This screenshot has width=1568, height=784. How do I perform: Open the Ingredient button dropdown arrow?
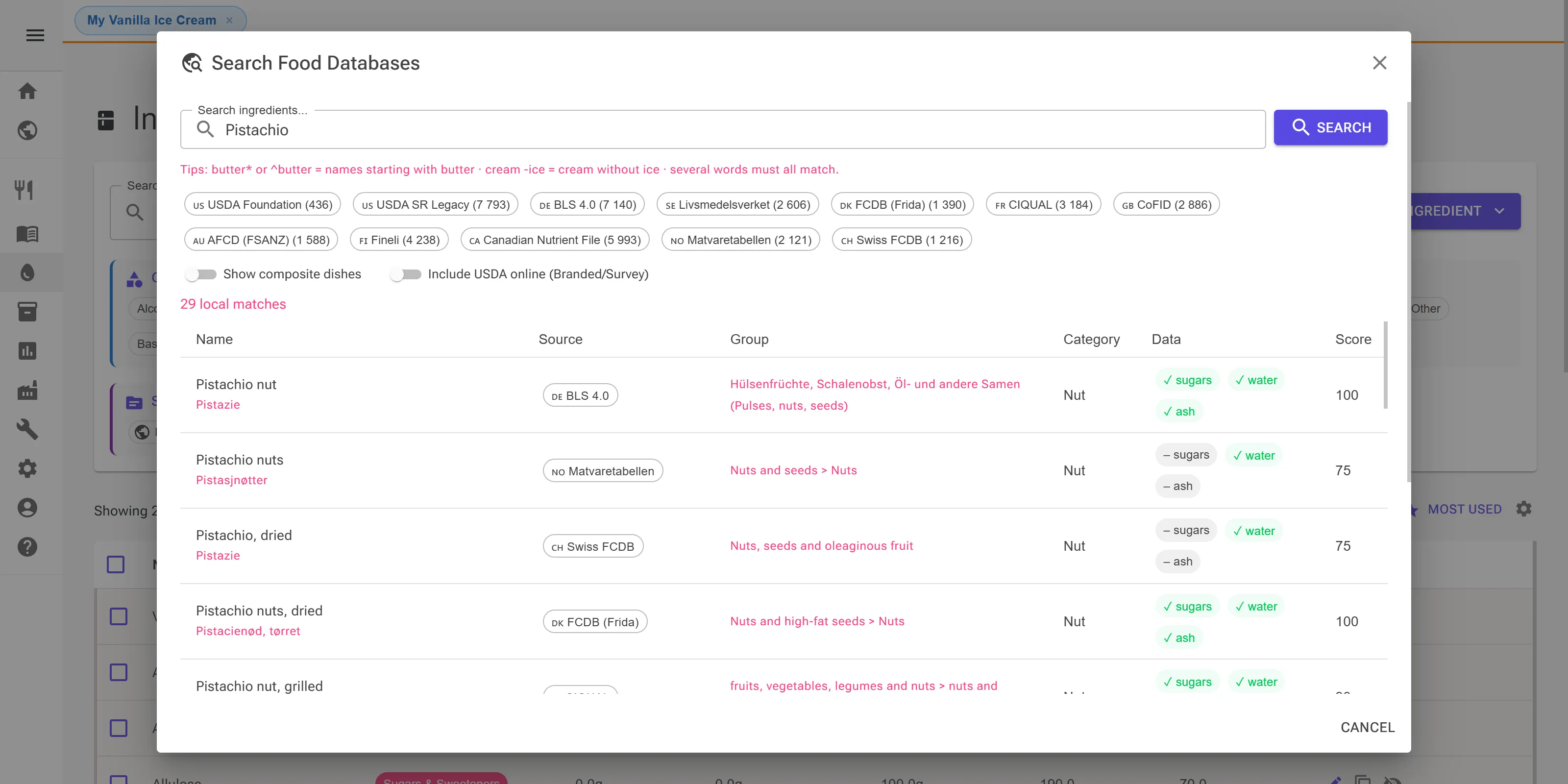tap(1499, 211)
